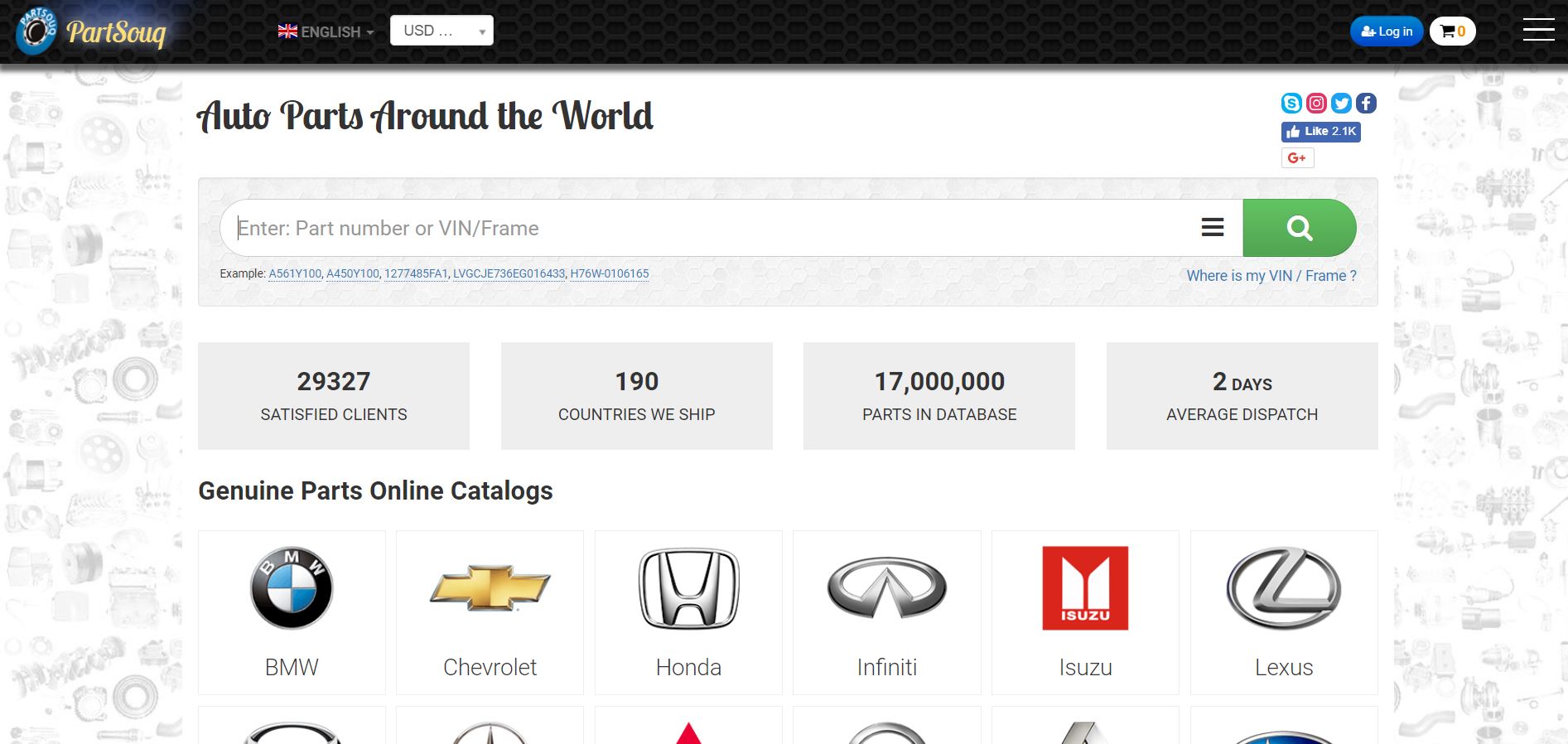Select the Infiniti catalog logo
The width and height of the screenshot is (1568, 744).
pyautogui.click(x=887, y=588)
